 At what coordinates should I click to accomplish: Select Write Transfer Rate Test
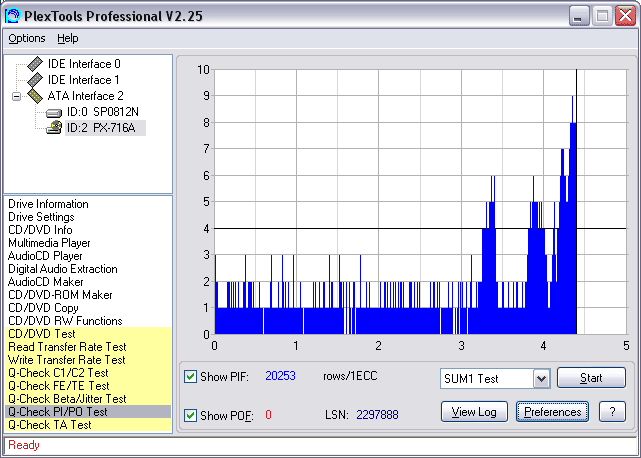click(88, 360)
